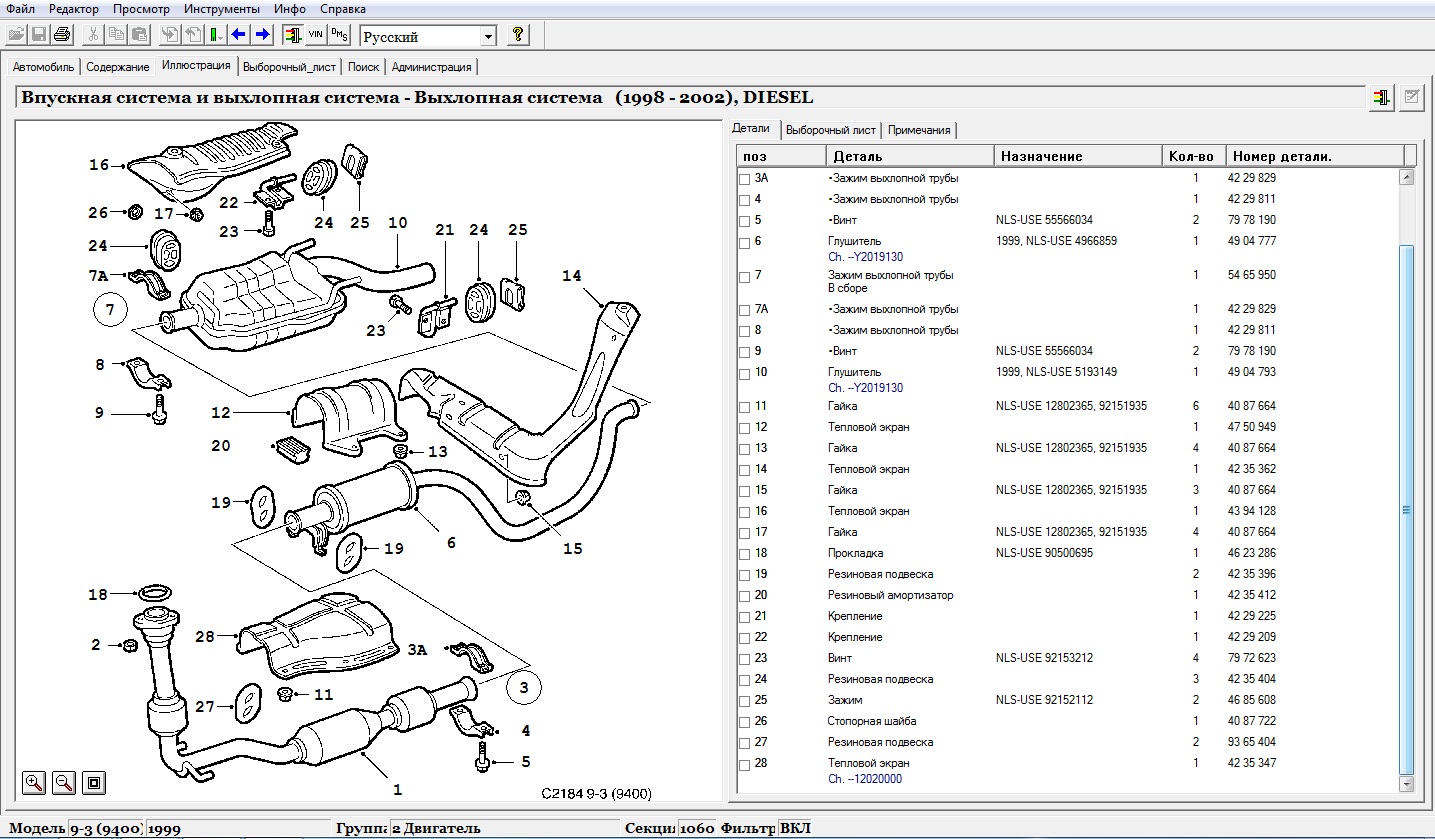This screenshot has height=839, width=1435.
Task: Open the Русский language dropdown
Action: (x=488, y=37)
